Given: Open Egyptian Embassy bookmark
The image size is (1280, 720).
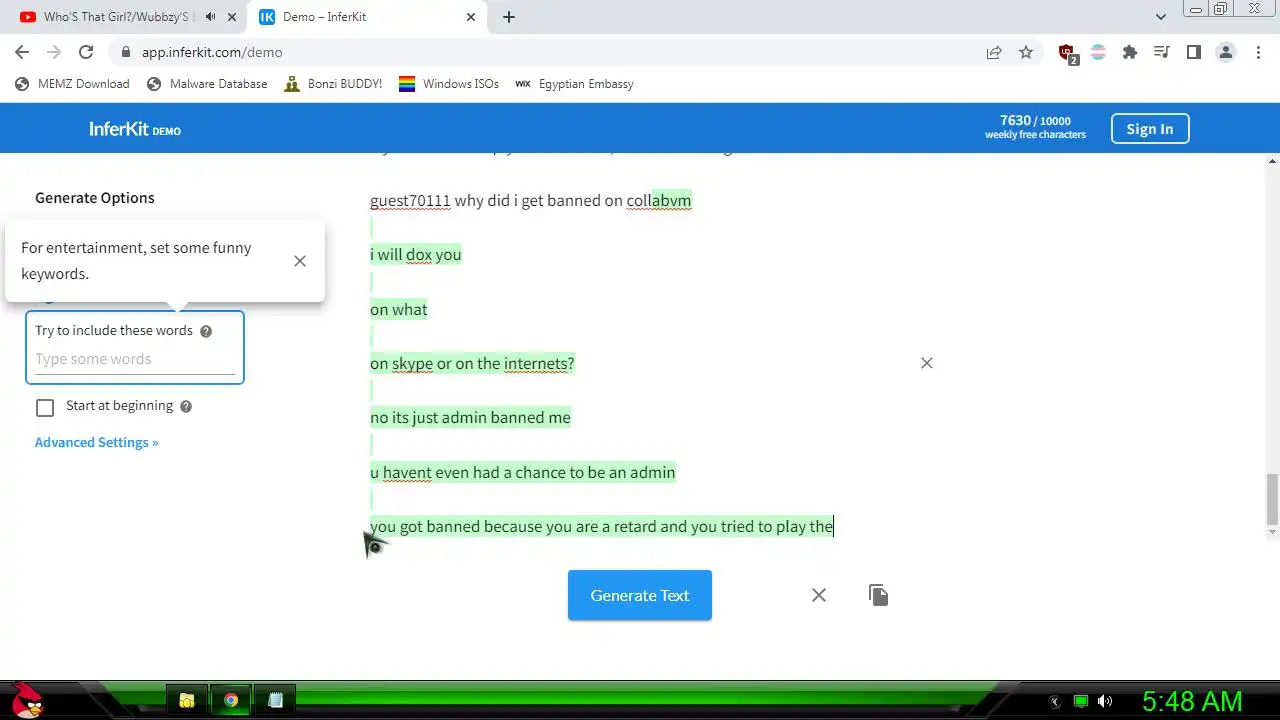Looking at the screenshot, I should pyautogui.click(x=575, y=84).
